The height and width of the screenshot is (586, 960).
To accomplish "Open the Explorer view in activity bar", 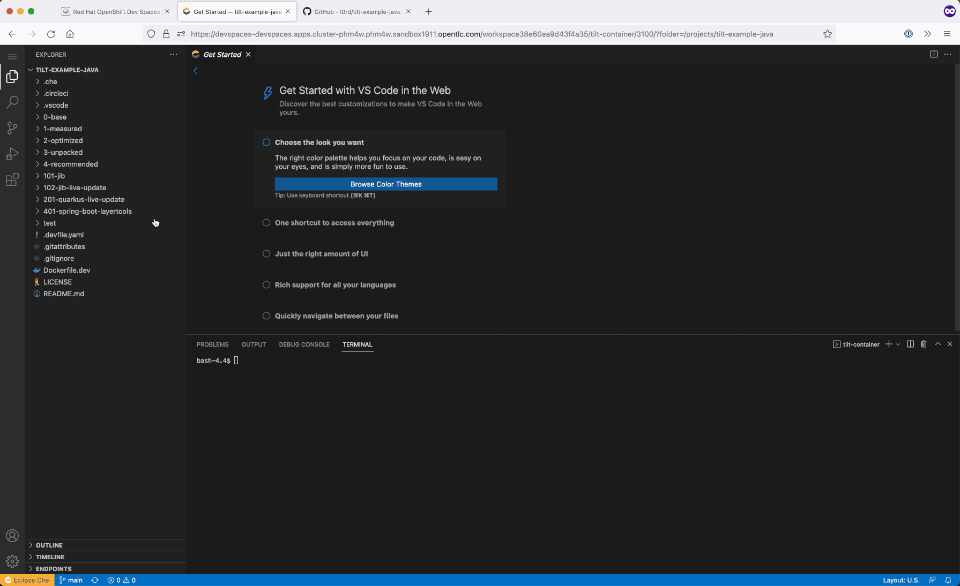I will coord(12,77).
